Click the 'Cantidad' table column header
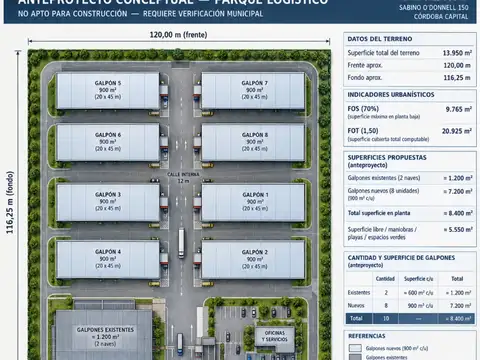 tap(385, 279)
